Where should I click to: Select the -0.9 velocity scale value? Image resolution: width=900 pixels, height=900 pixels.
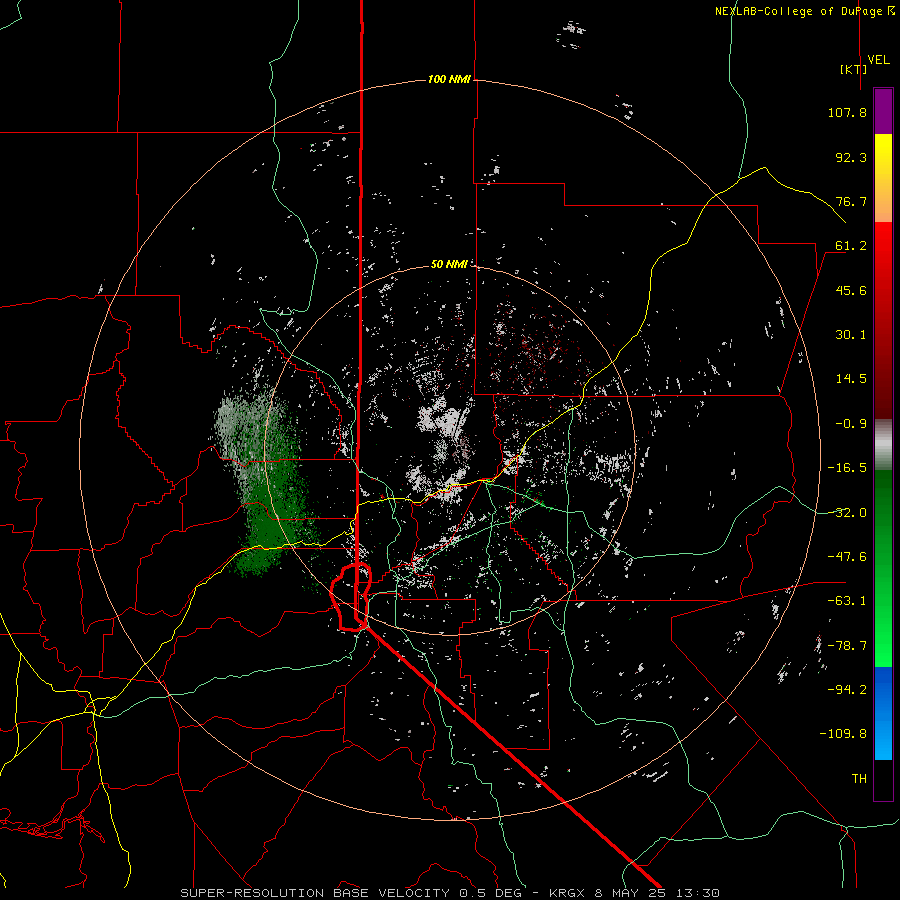coord(851,424)
